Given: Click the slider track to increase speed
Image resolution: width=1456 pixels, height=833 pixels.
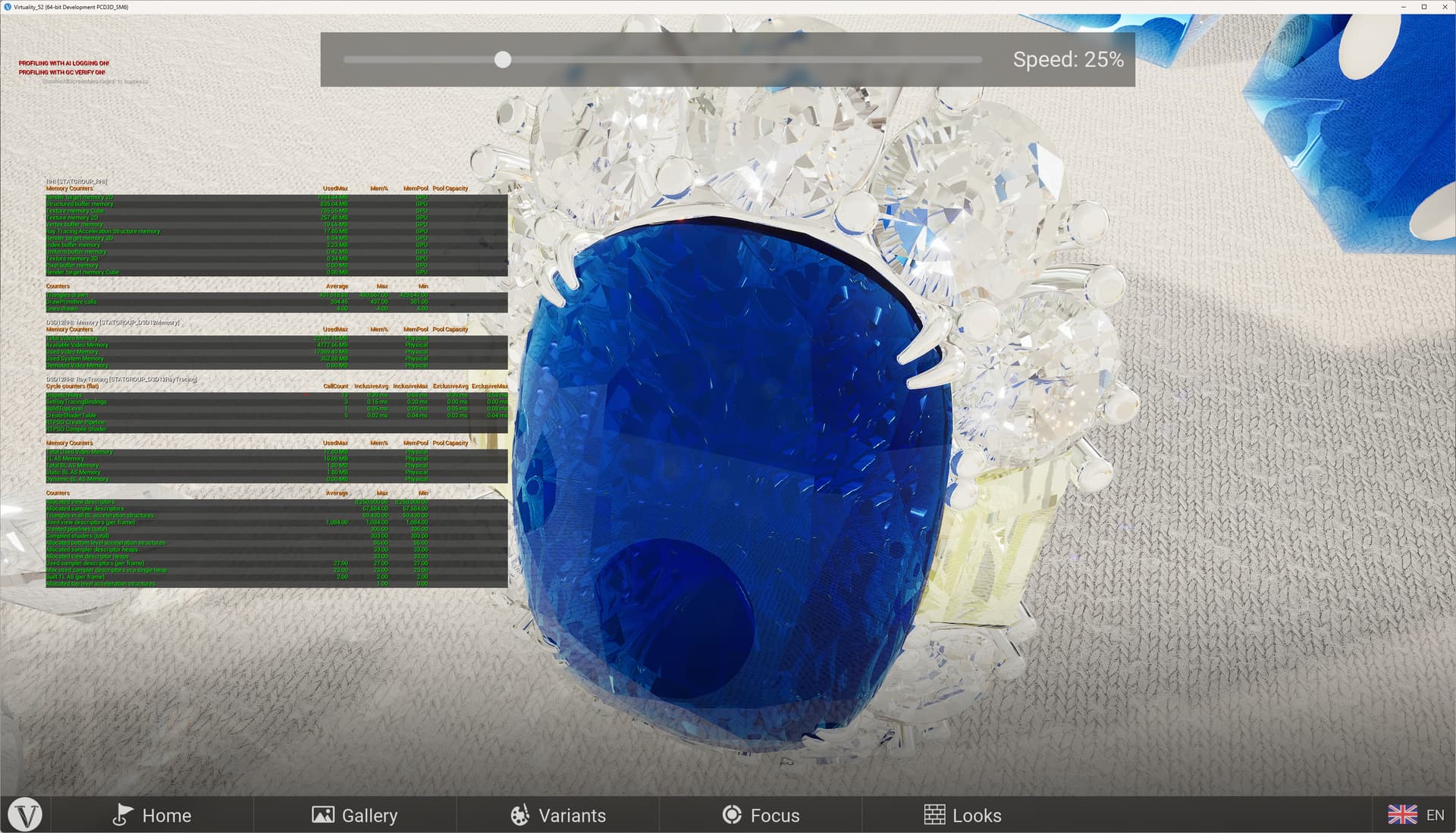Looking at the screenshot, I should click(x=758, y=59).
